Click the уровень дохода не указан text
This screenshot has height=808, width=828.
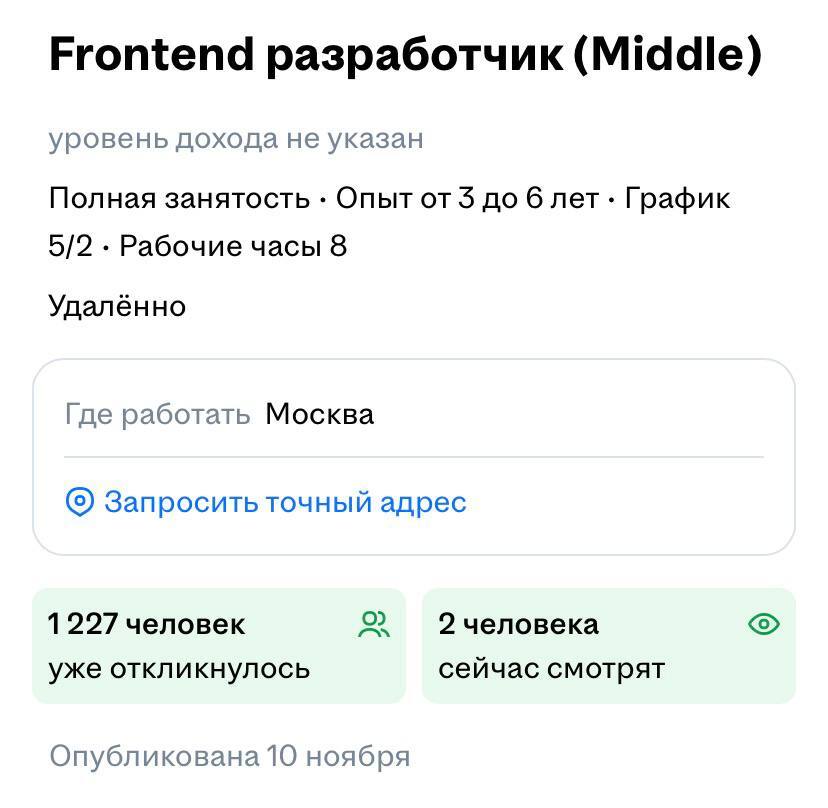tap(236, 139)
